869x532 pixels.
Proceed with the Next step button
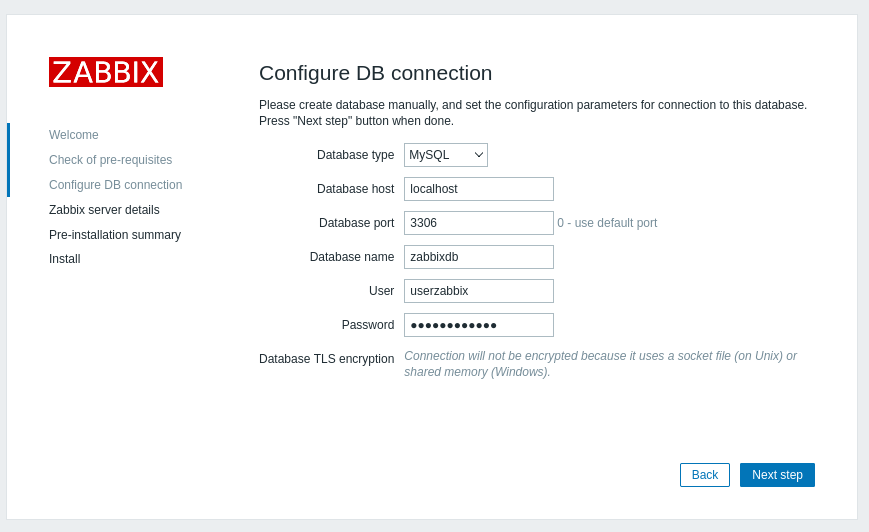click(777, 475)
